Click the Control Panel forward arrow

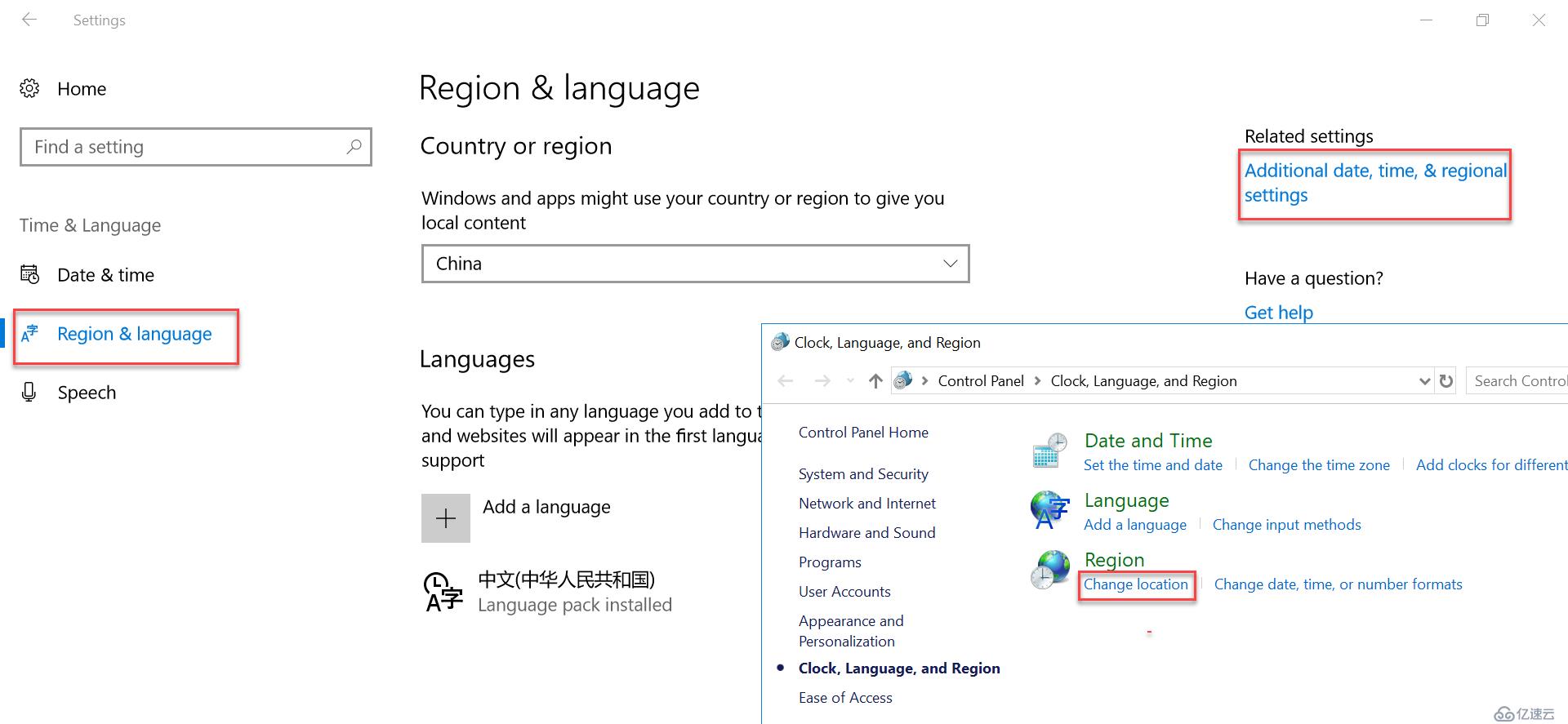pyautogui.click(x=822, y=381)
